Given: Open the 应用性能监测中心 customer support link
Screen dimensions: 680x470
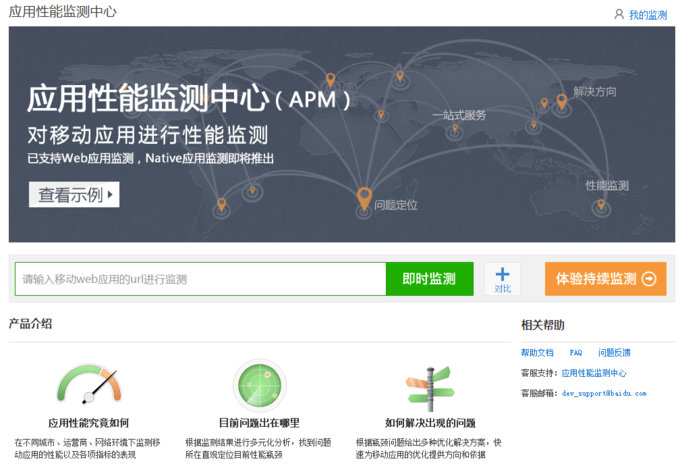Looking at the screenshot, I should point(594,373).
